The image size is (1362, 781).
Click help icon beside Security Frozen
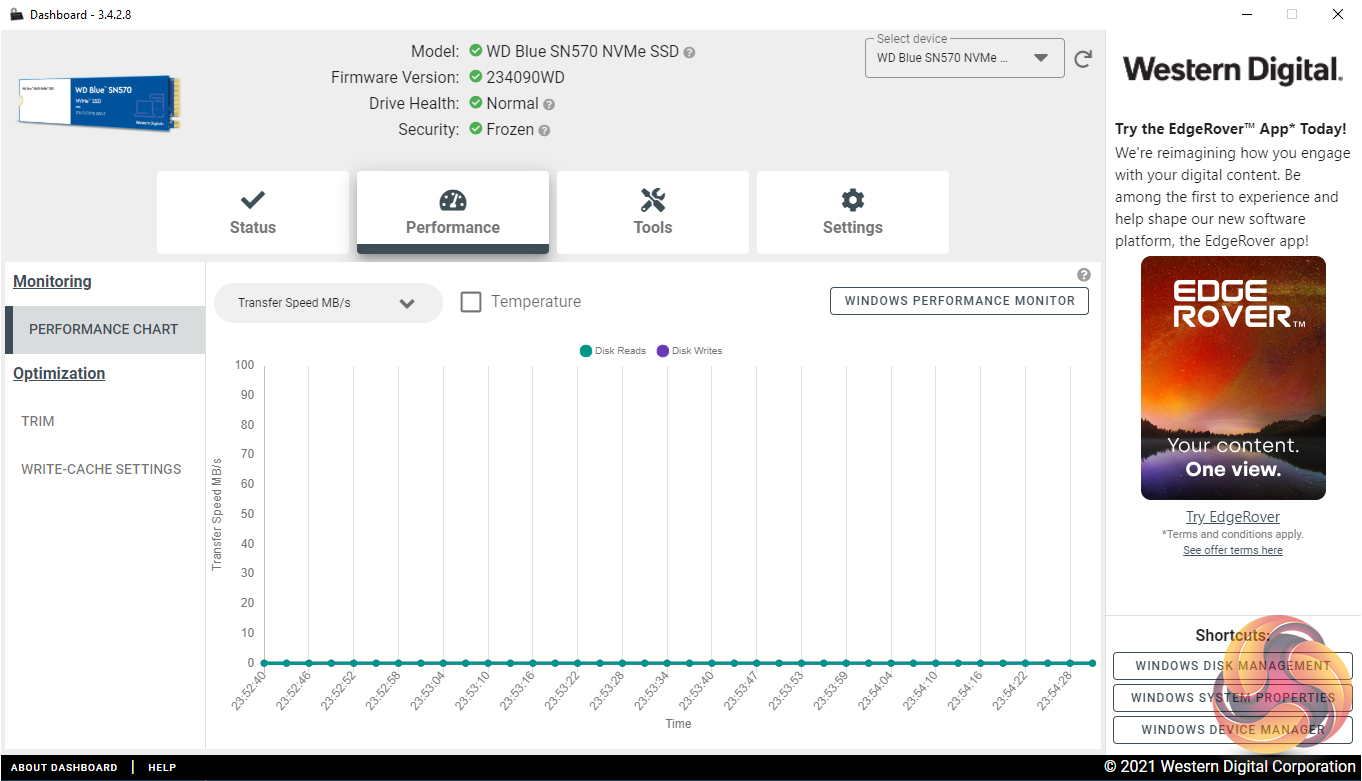(544, 130)
